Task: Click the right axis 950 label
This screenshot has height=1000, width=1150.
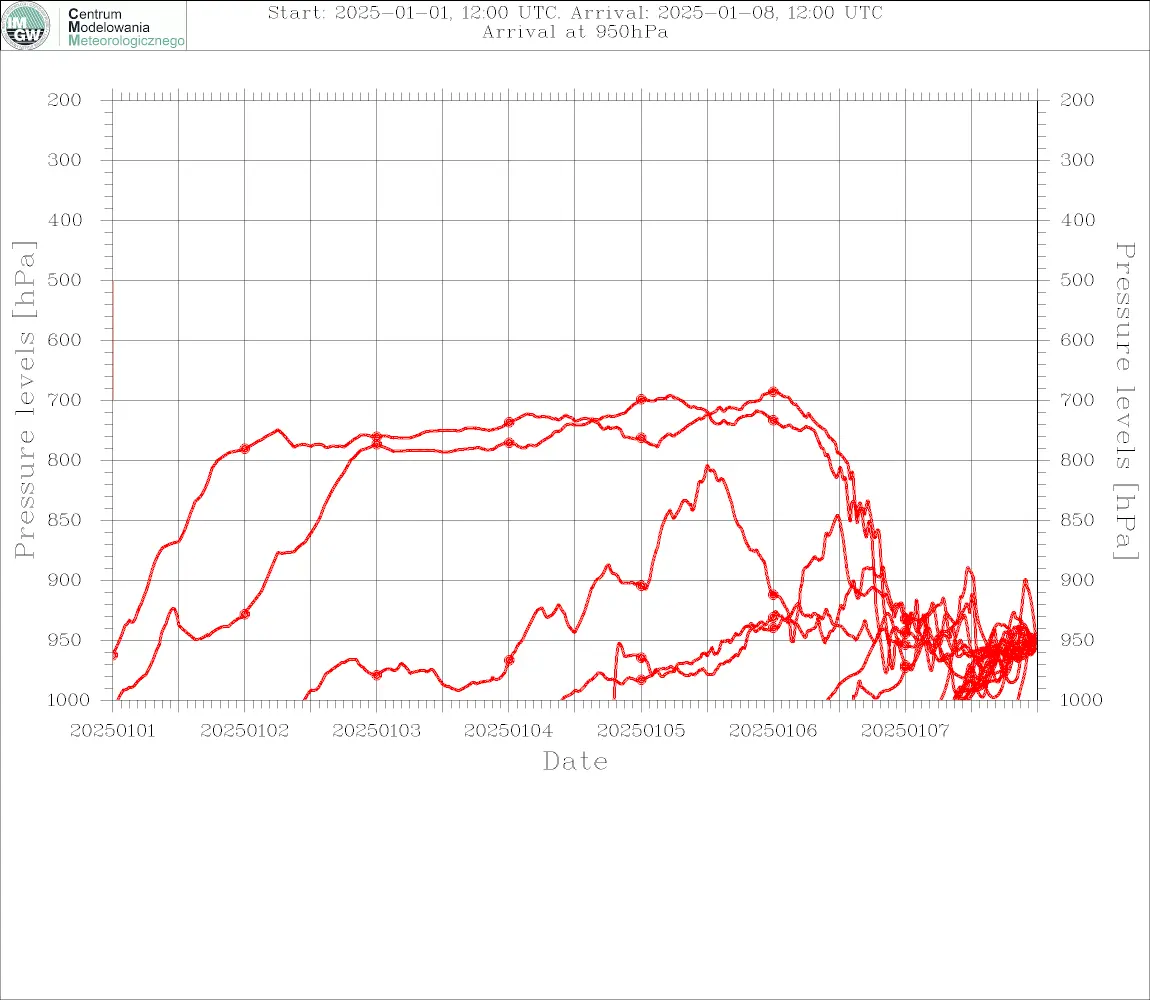Action: click(1077, 640)
